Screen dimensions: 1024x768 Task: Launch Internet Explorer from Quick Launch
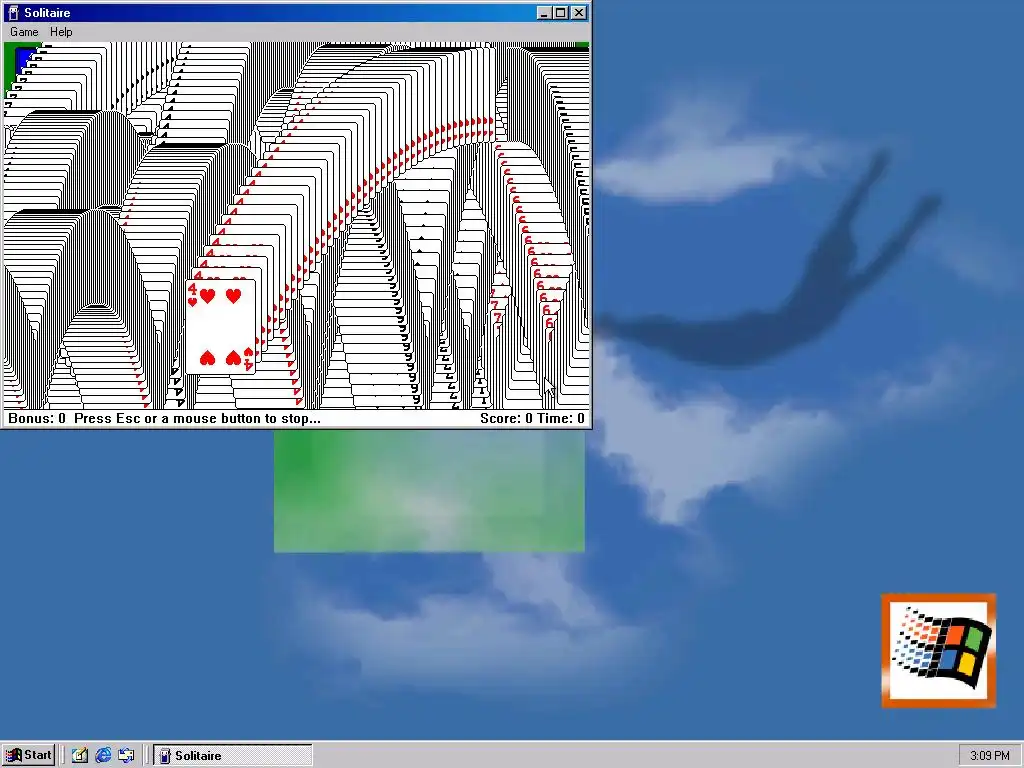tap(103, 755)
